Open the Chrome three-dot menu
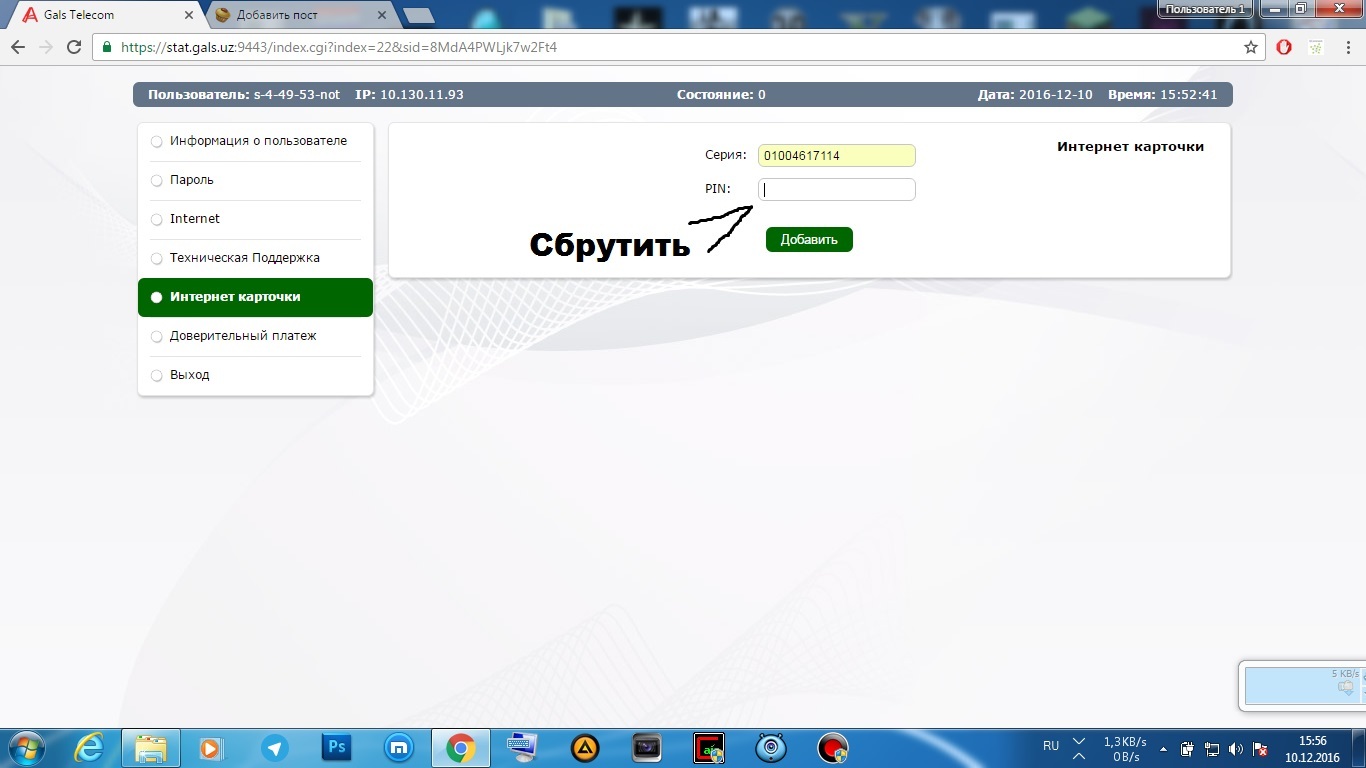Screen dimensions: 1366x768 [x=1347, y=47]
